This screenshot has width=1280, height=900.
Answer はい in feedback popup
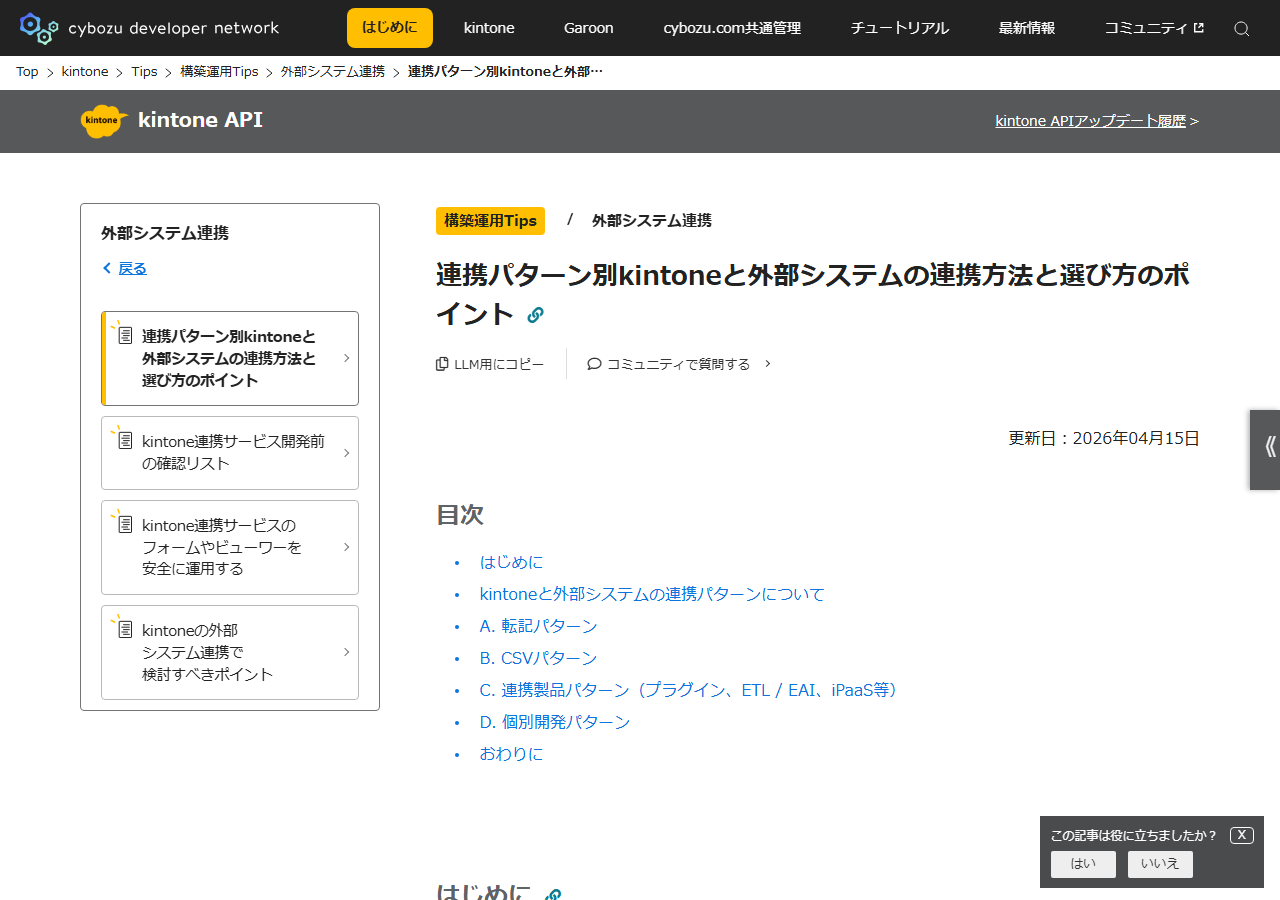pyautogui.click(x=1083, y=864)
